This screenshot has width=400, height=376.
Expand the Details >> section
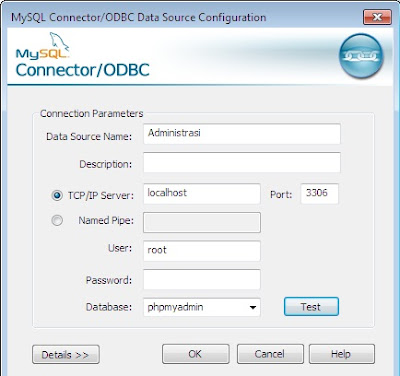pyautogui.click(x=66, y=354)
